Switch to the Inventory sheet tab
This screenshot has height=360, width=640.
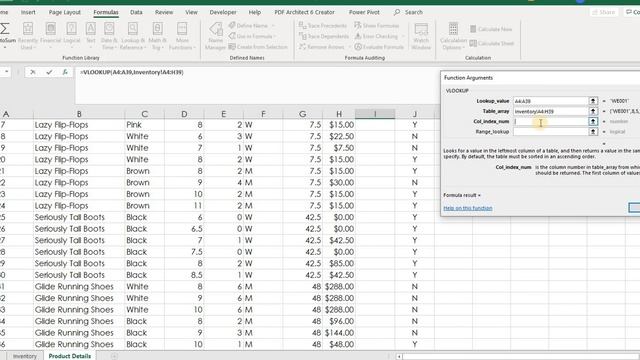pos(24,356)
